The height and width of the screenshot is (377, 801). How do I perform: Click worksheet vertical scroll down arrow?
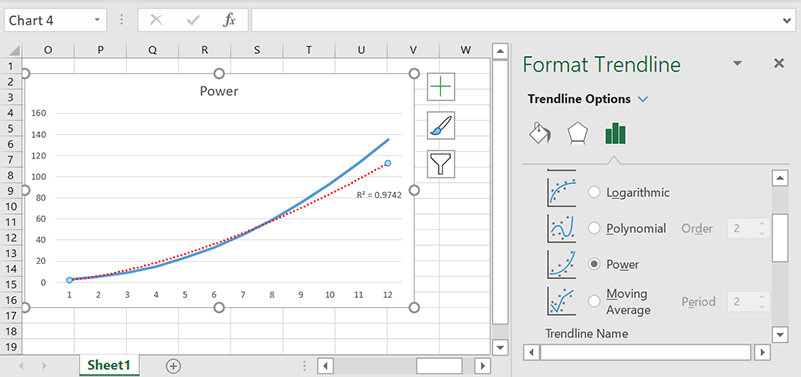pyautogui.click(x=500, y=347)
